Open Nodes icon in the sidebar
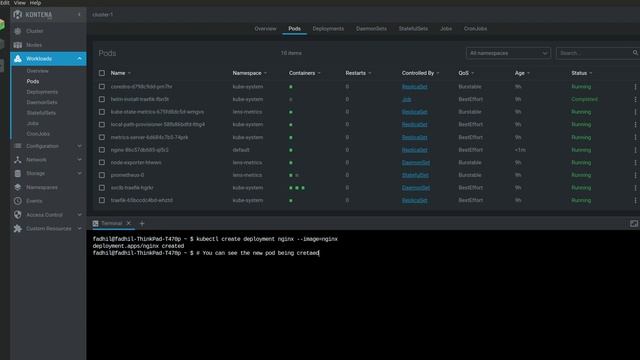 pyautogui.click(x=18, y=45)
